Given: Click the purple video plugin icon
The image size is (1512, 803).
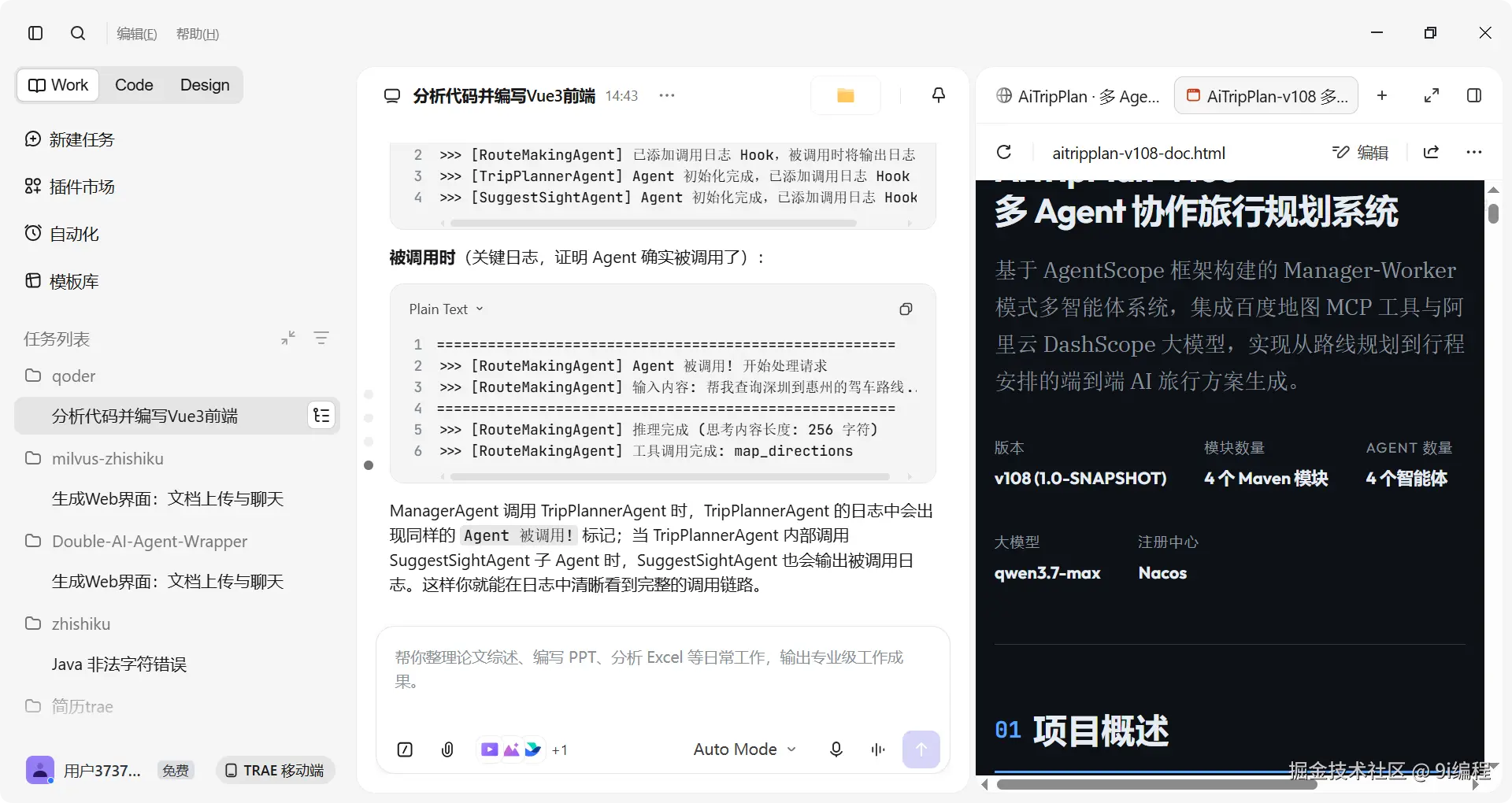Looking at the screenshot, I should point(489,749).
